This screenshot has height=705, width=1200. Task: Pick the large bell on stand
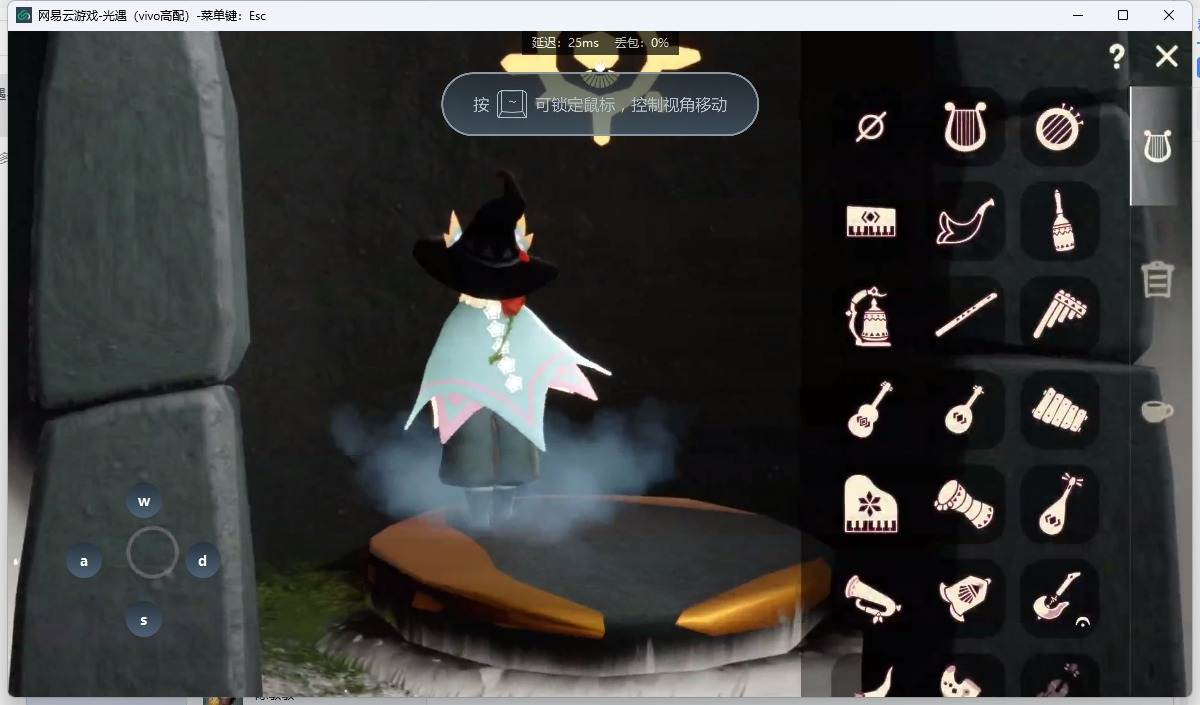tap(869, 316)
